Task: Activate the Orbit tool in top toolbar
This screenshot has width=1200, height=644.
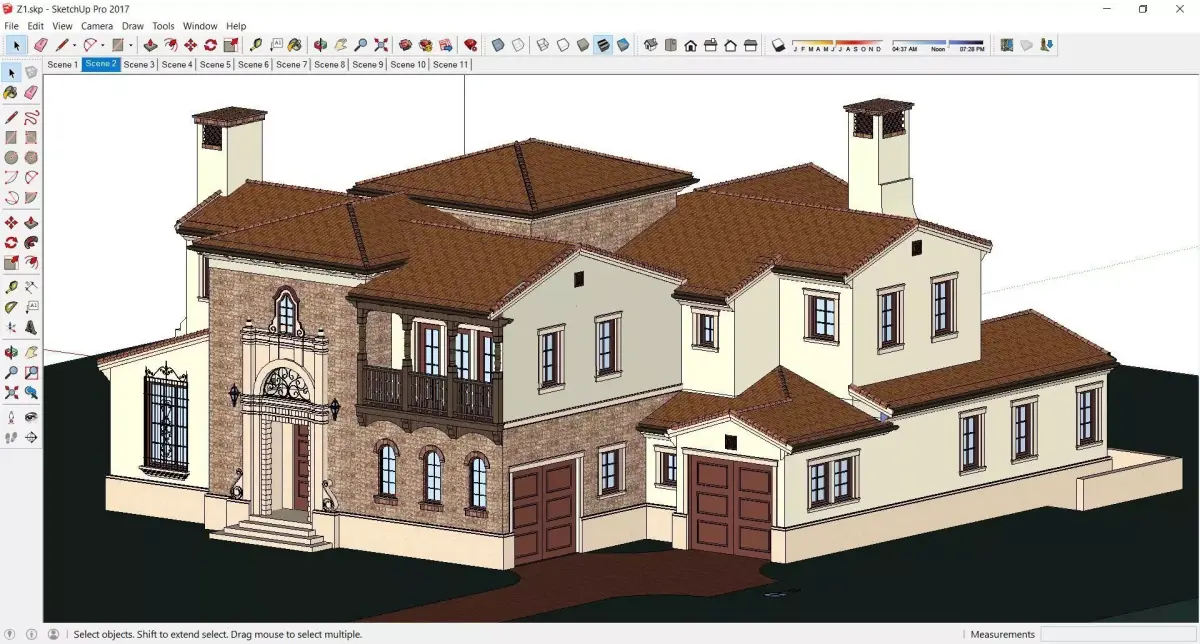Action: (320, 45)
